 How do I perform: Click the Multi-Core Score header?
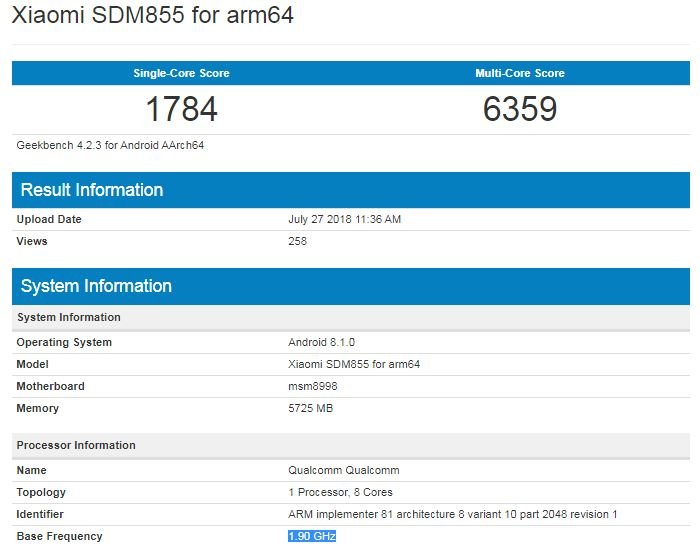519,73
